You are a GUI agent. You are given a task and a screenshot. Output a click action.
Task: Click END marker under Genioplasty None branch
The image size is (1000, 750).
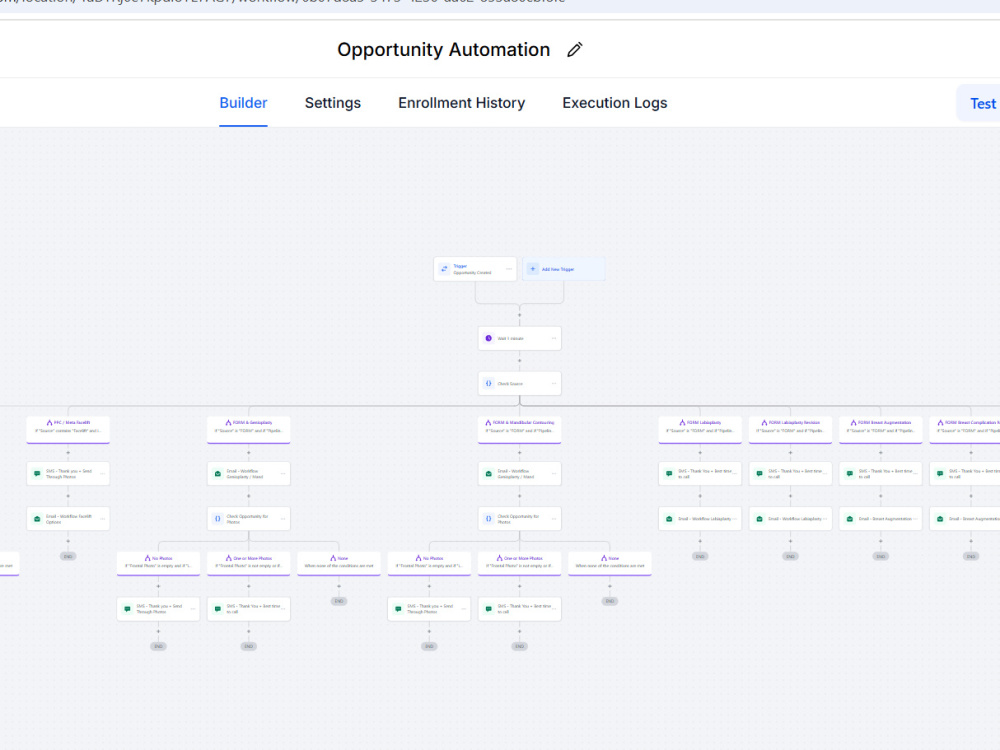click(x=339, y=601)
